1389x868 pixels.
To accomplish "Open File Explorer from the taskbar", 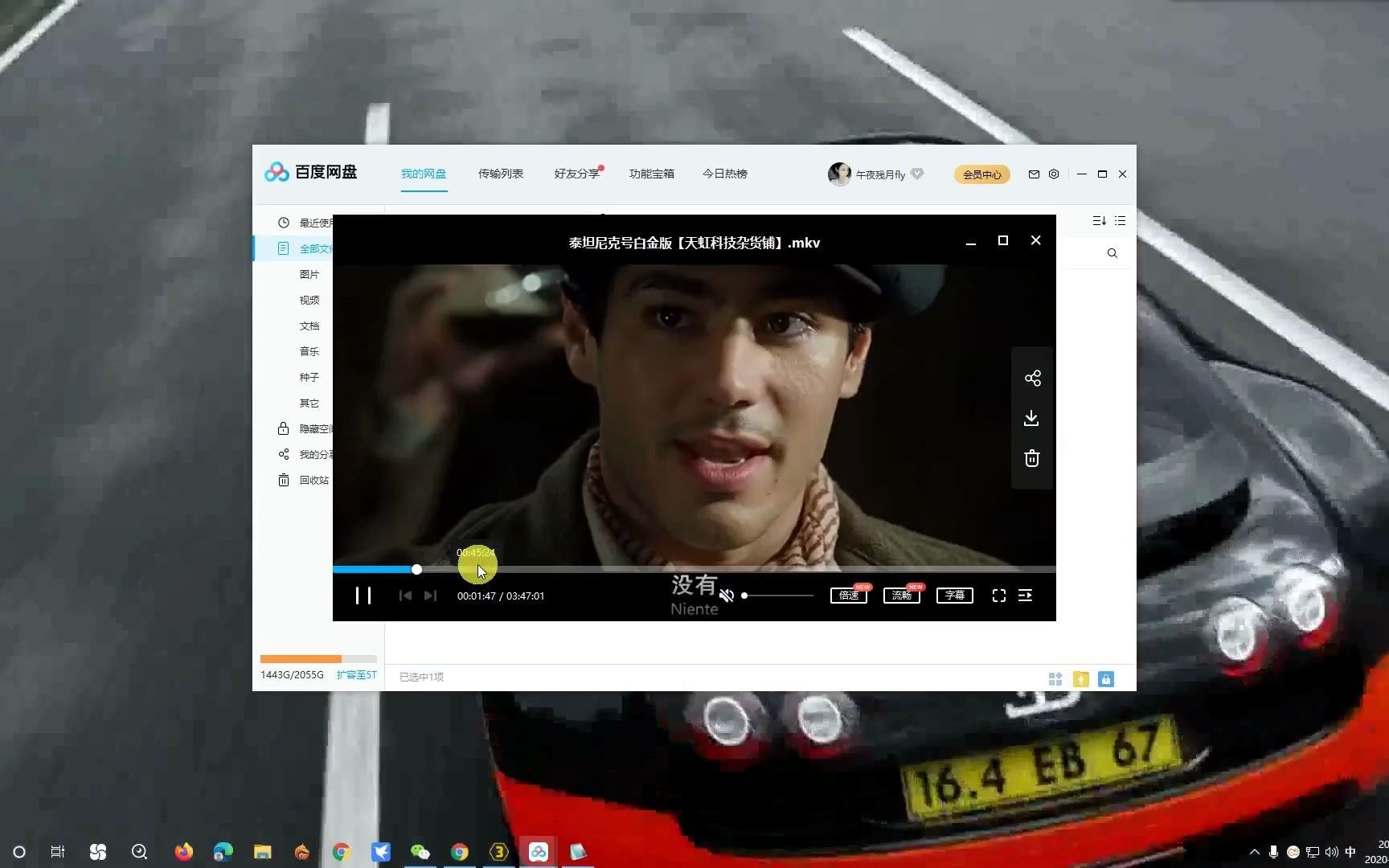I will click(263, 852).
